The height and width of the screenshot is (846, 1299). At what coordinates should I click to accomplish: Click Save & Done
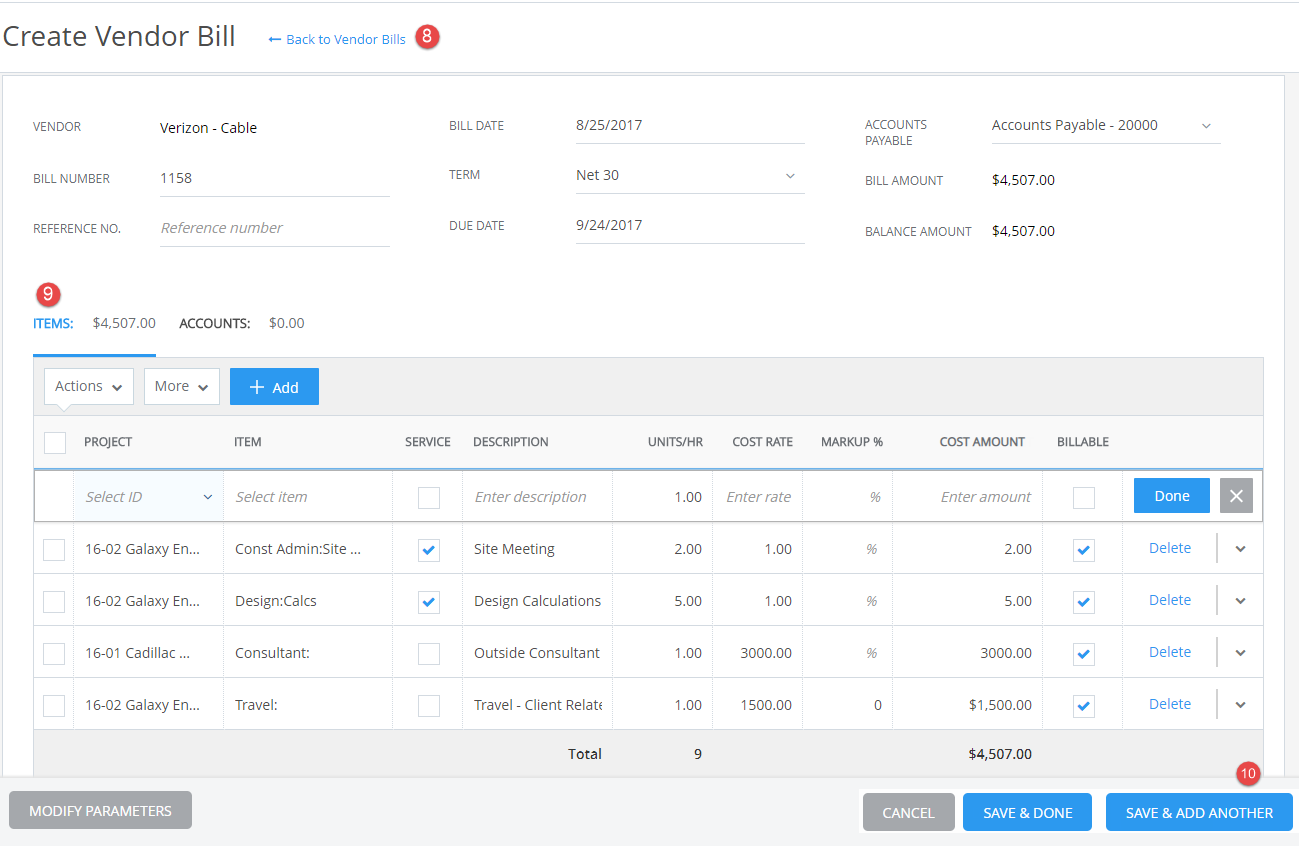click(1028, 813)
